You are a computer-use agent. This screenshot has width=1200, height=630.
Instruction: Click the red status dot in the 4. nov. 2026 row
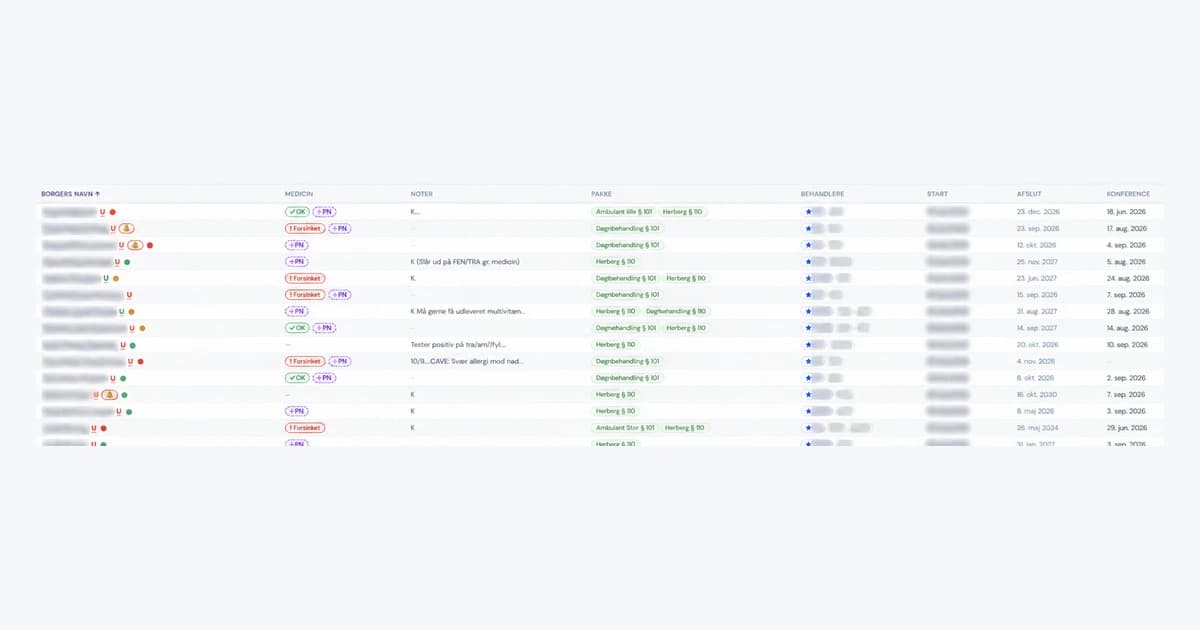click(x=140, y=361)
